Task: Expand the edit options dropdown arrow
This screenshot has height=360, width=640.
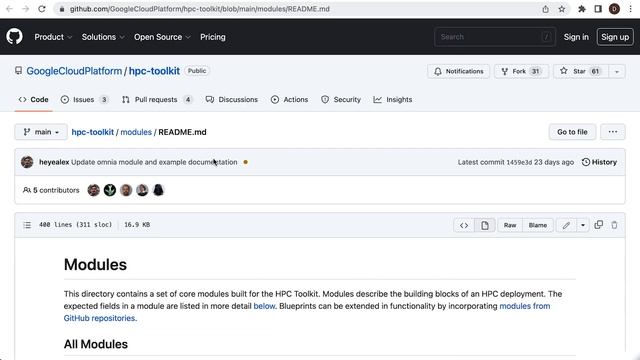Action: coord(583,225)
